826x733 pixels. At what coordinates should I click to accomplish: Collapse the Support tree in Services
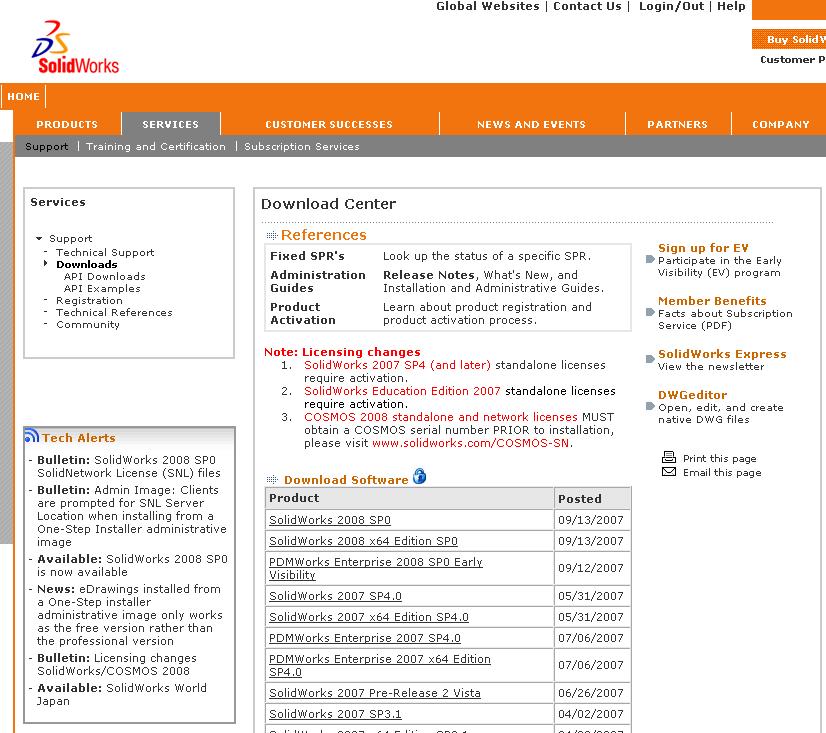(39, 239)
